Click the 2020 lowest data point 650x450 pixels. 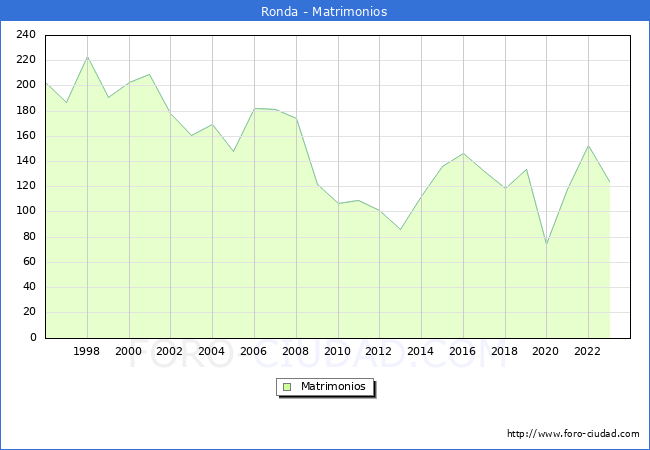pyautogui.click(x=547, y=244)
